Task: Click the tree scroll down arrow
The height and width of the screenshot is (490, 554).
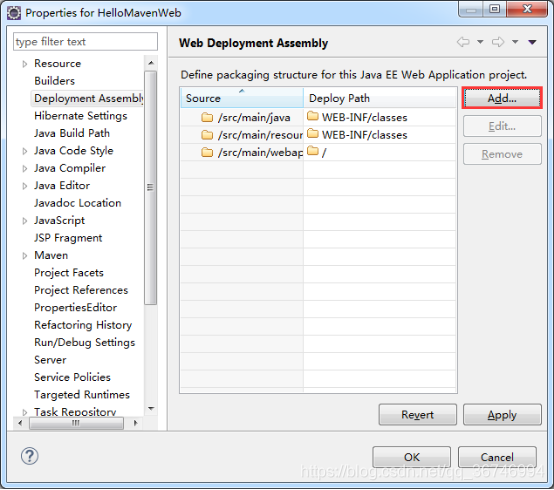Action: point(151,408)
